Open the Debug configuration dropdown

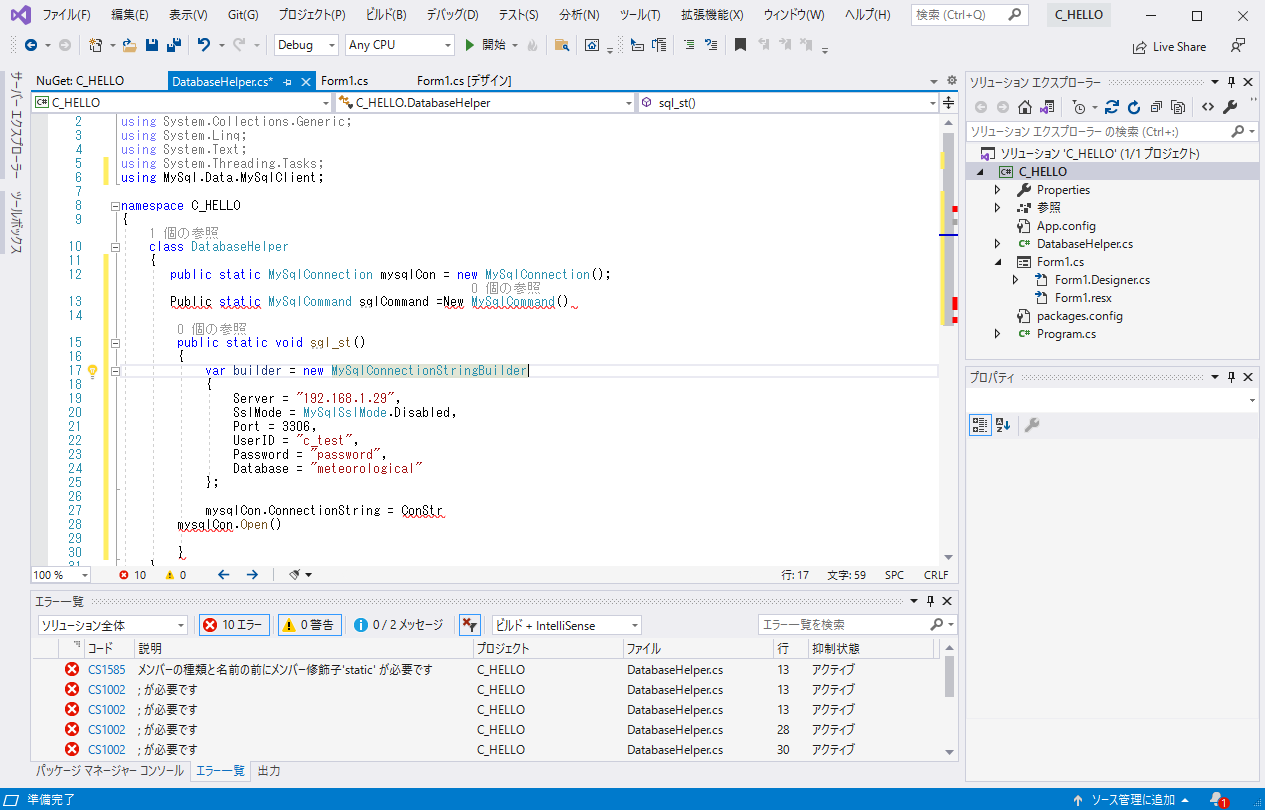[306, 45]
